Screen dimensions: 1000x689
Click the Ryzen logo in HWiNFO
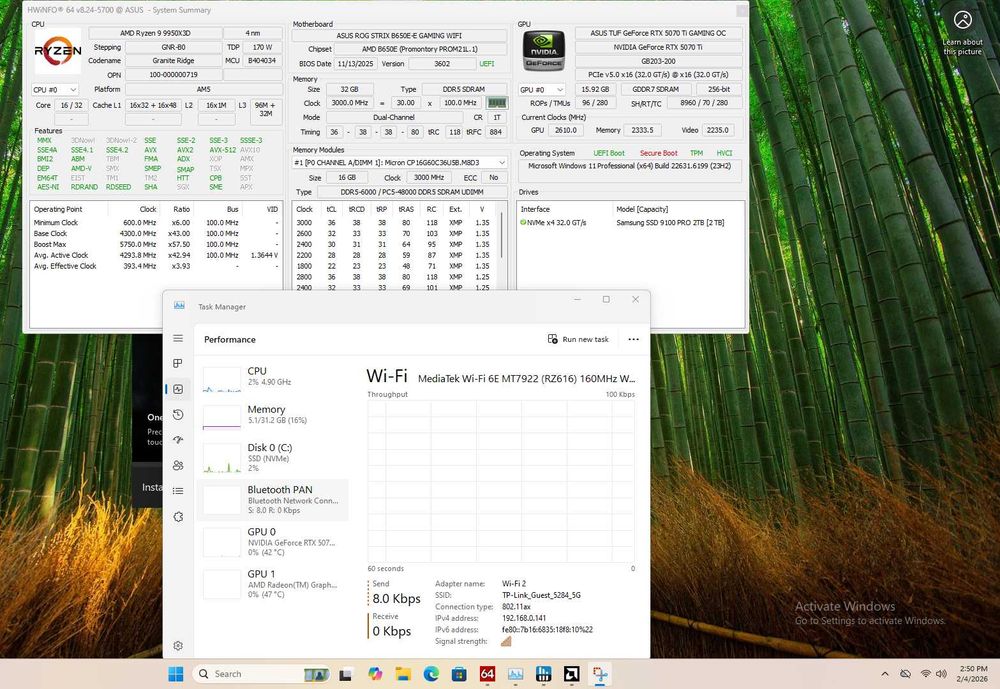57,50
